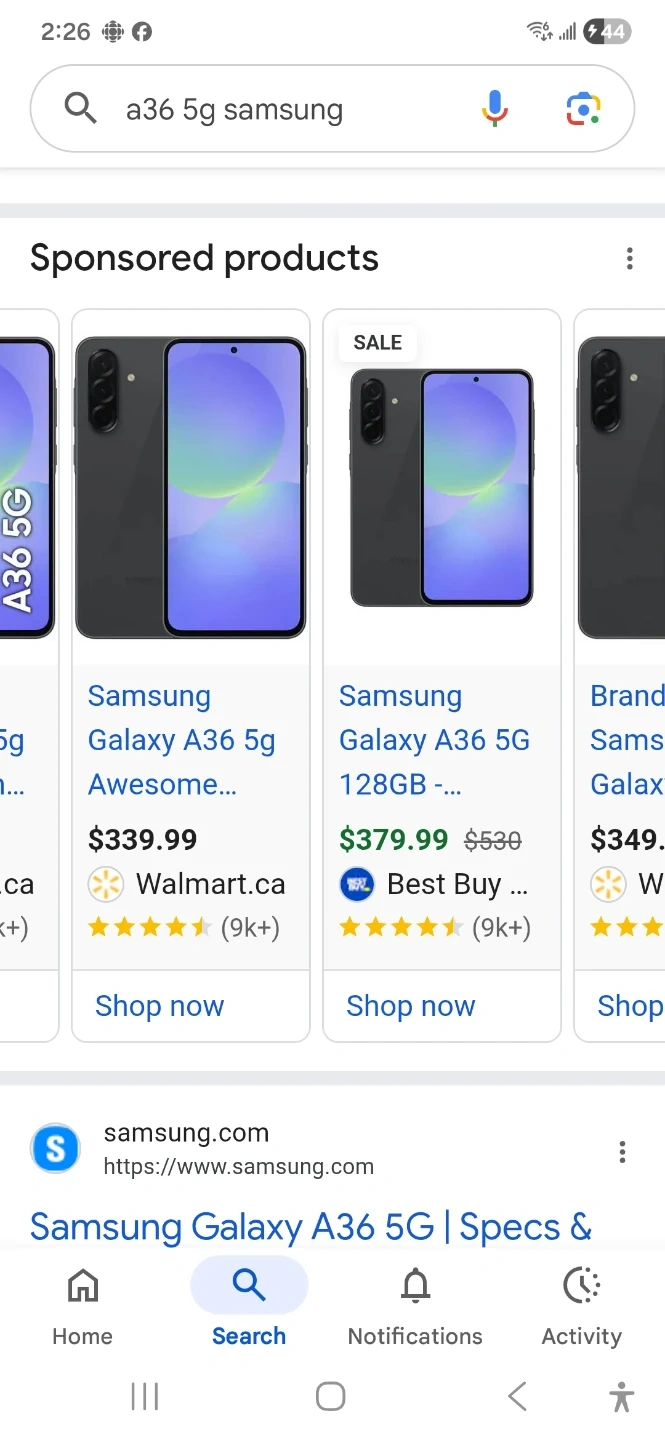This screenshot has width=665, height=1440.
Task: Tap the Best Buy sale phone image
Action: [x=441, y=488]
